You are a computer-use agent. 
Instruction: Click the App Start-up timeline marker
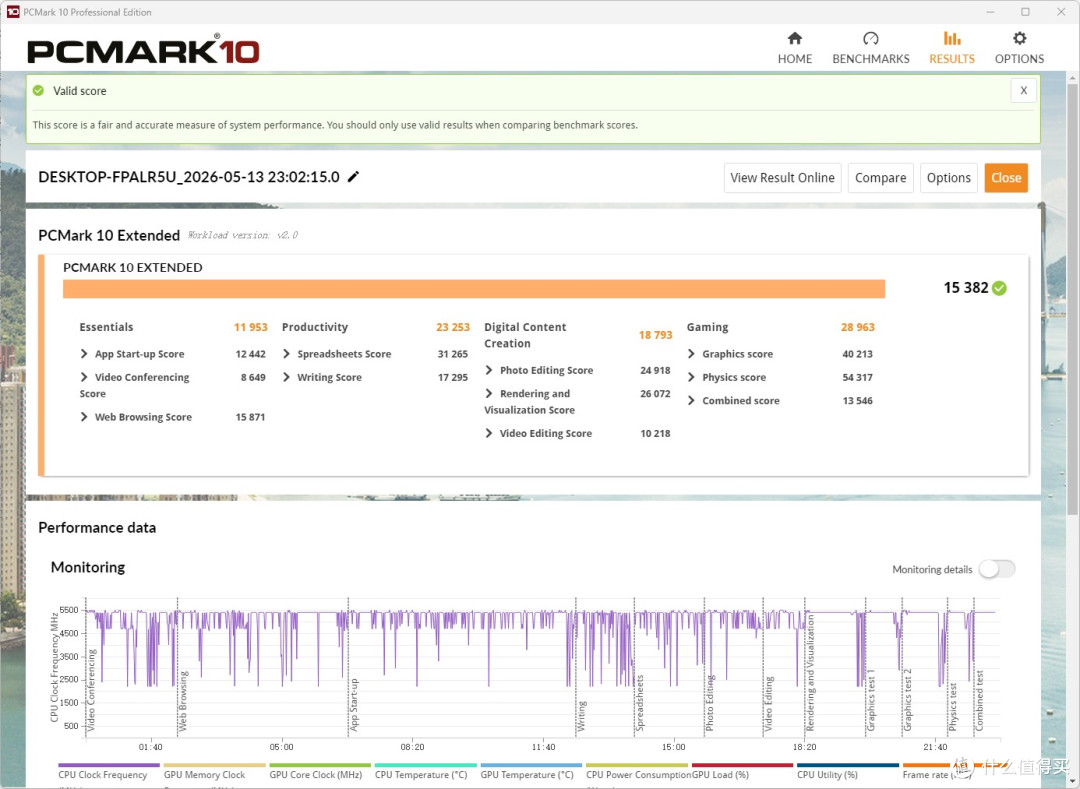[x=354, y=705]
